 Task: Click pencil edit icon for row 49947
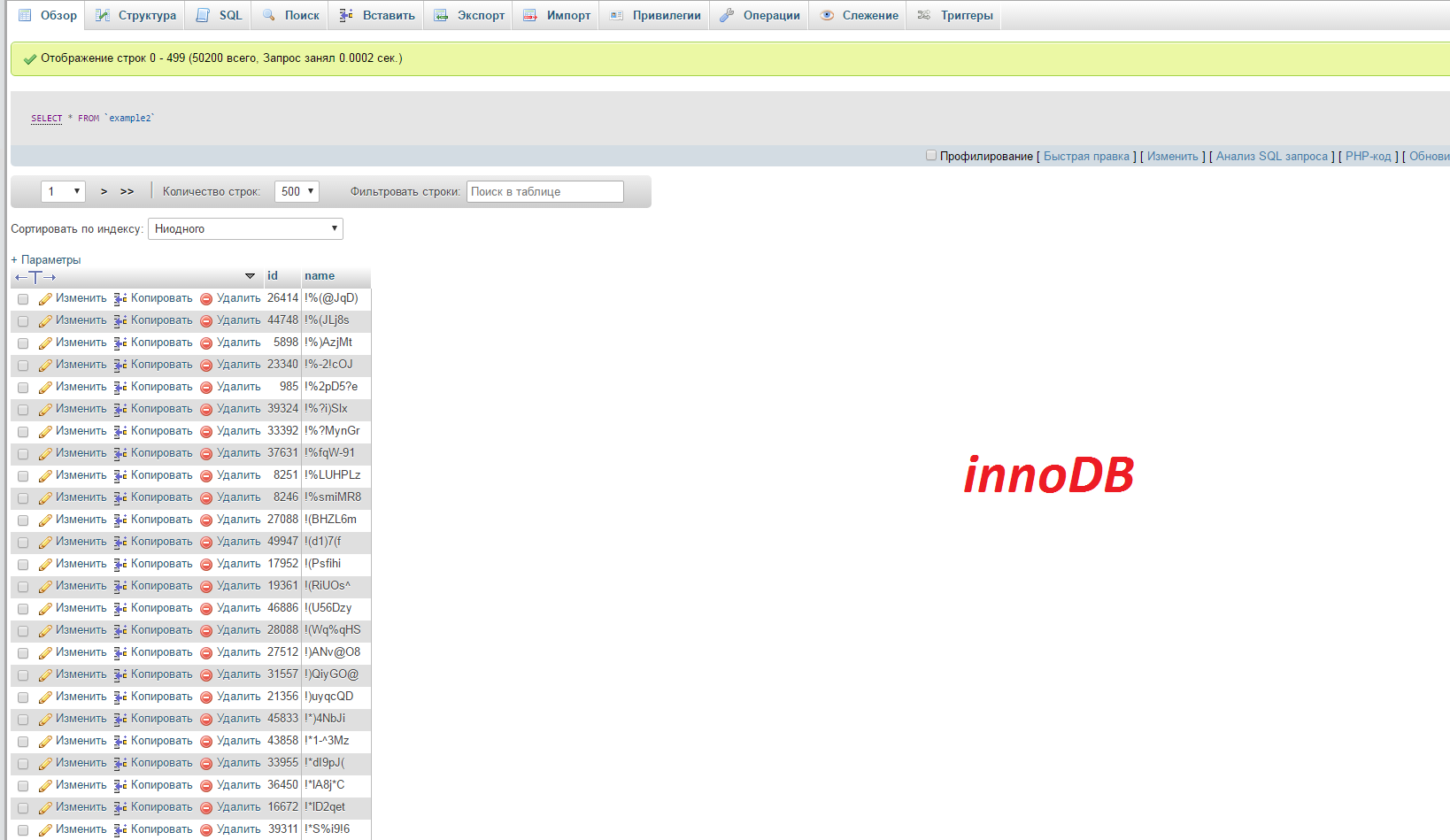pyautogui.click(x=45, y=543)
